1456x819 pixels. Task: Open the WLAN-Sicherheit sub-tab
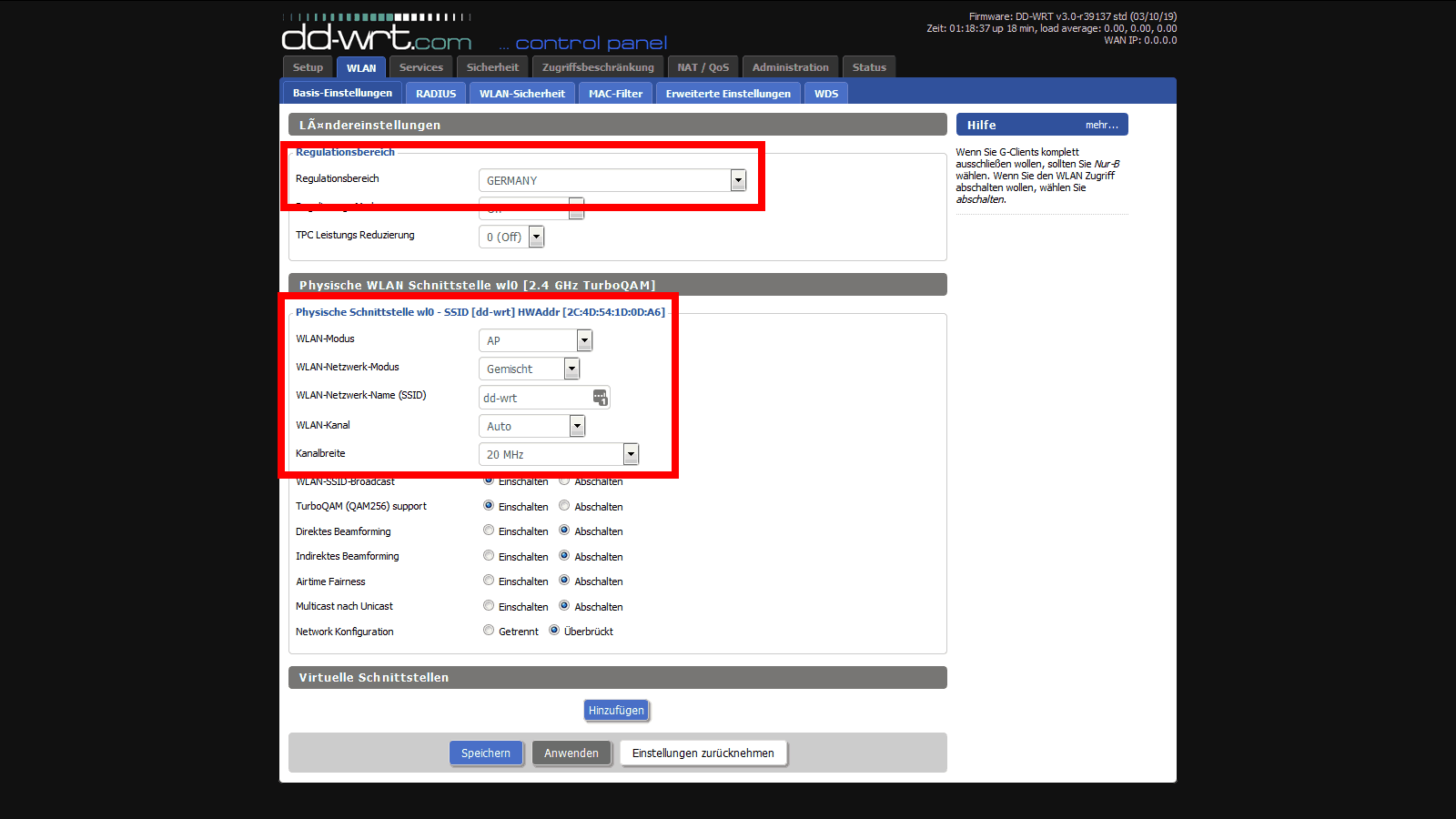[x=522, y=94]
